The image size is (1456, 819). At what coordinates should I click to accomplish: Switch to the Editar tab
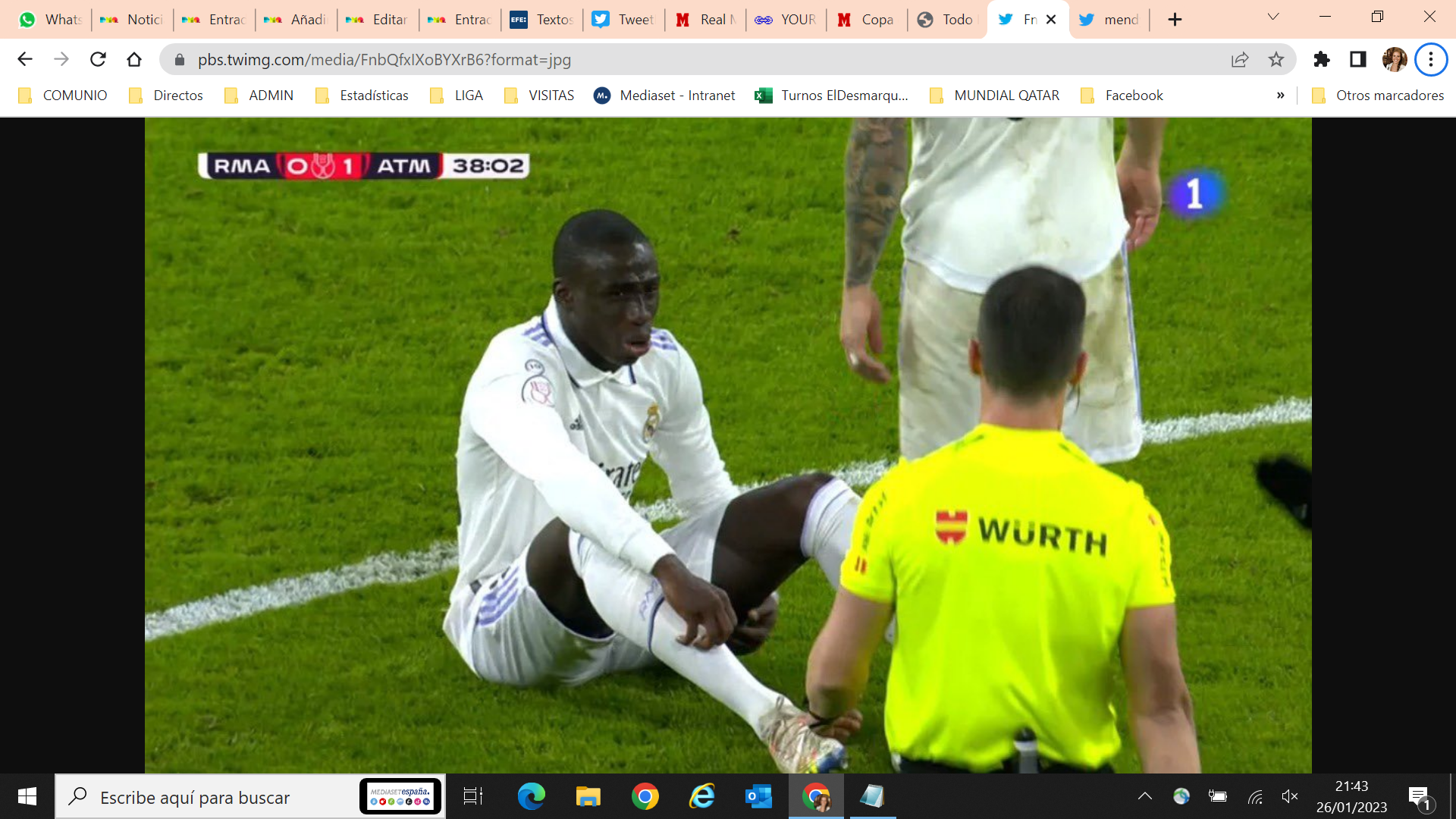(x=378, y=20)
